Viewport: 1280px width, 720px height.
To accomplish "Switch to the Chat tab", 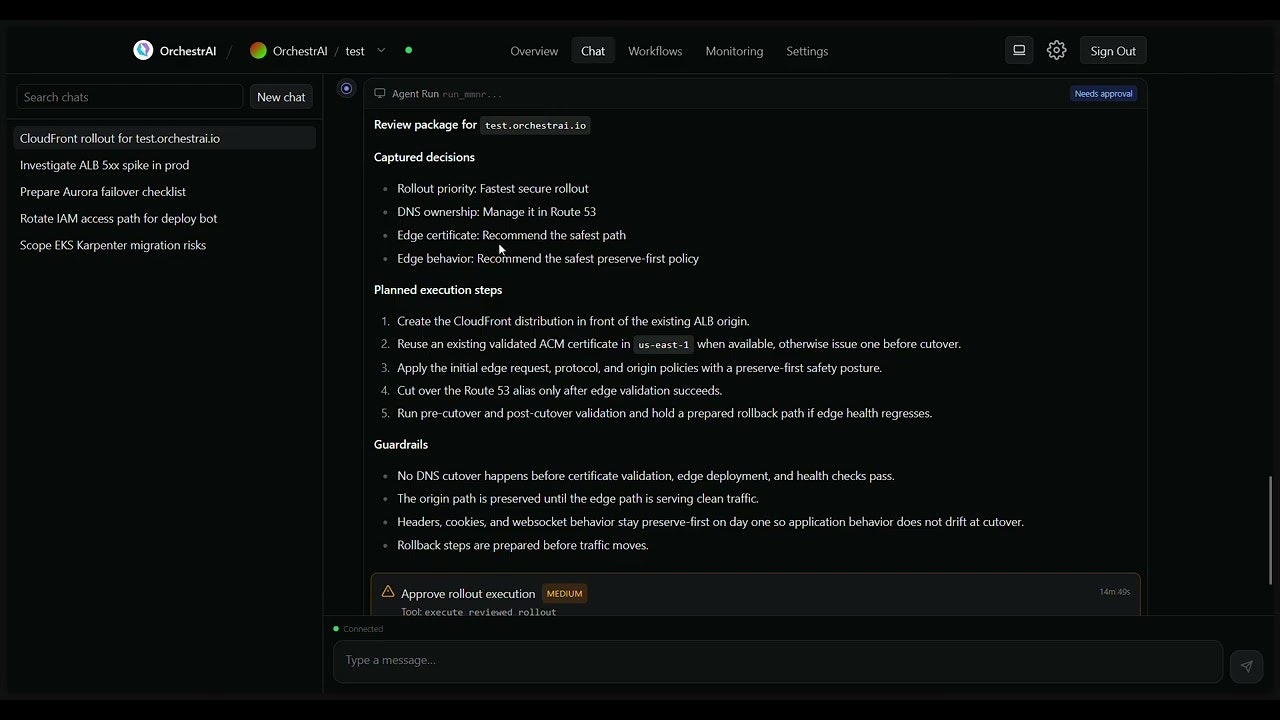I will [593, 51].
